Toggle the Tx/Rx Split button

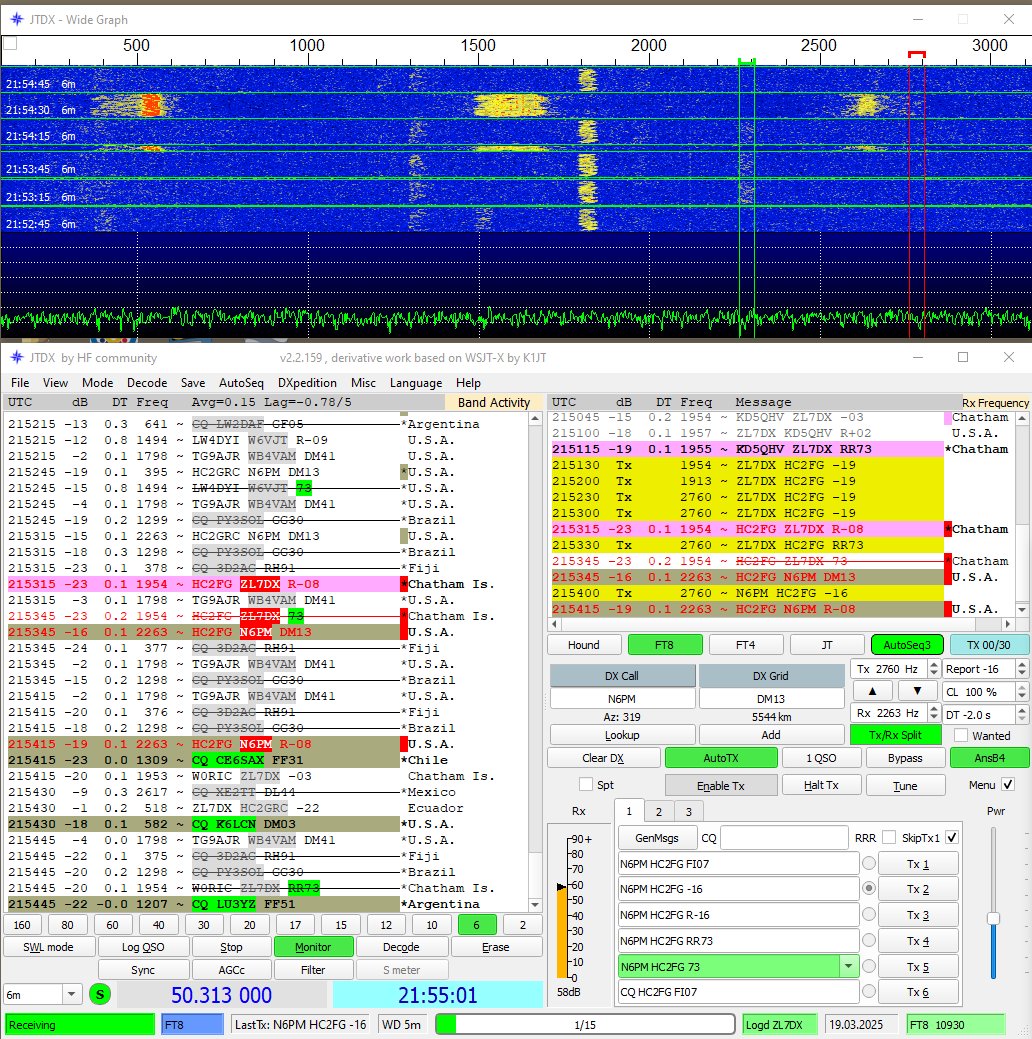pos(895,735)
